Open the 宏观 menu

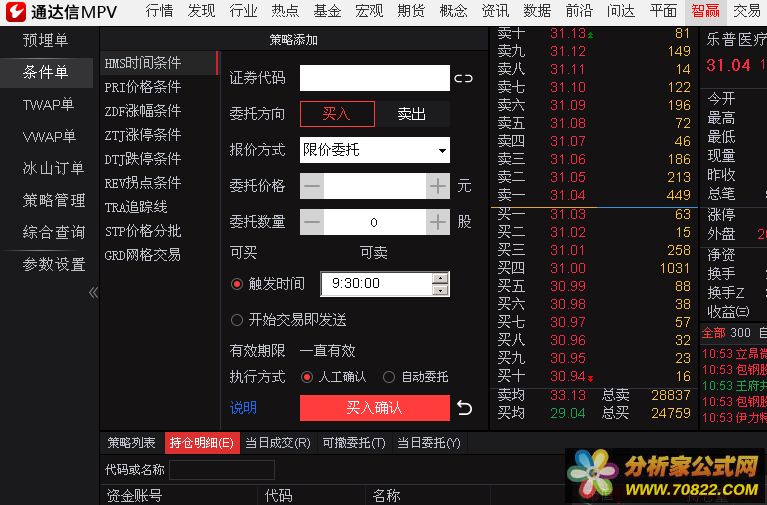point(369,11)
